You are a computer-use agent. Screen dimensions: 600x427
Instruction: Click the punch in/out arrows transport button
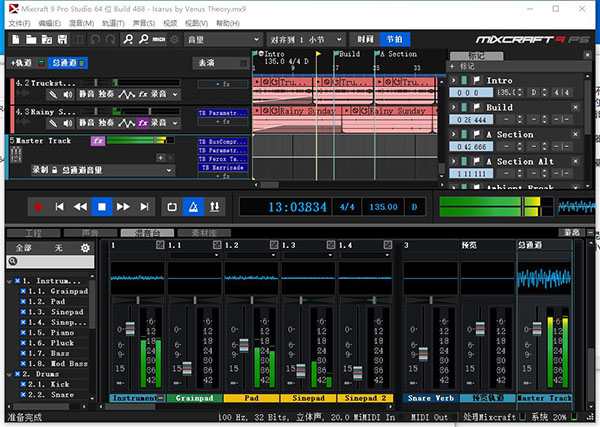[x=215, y=207]
